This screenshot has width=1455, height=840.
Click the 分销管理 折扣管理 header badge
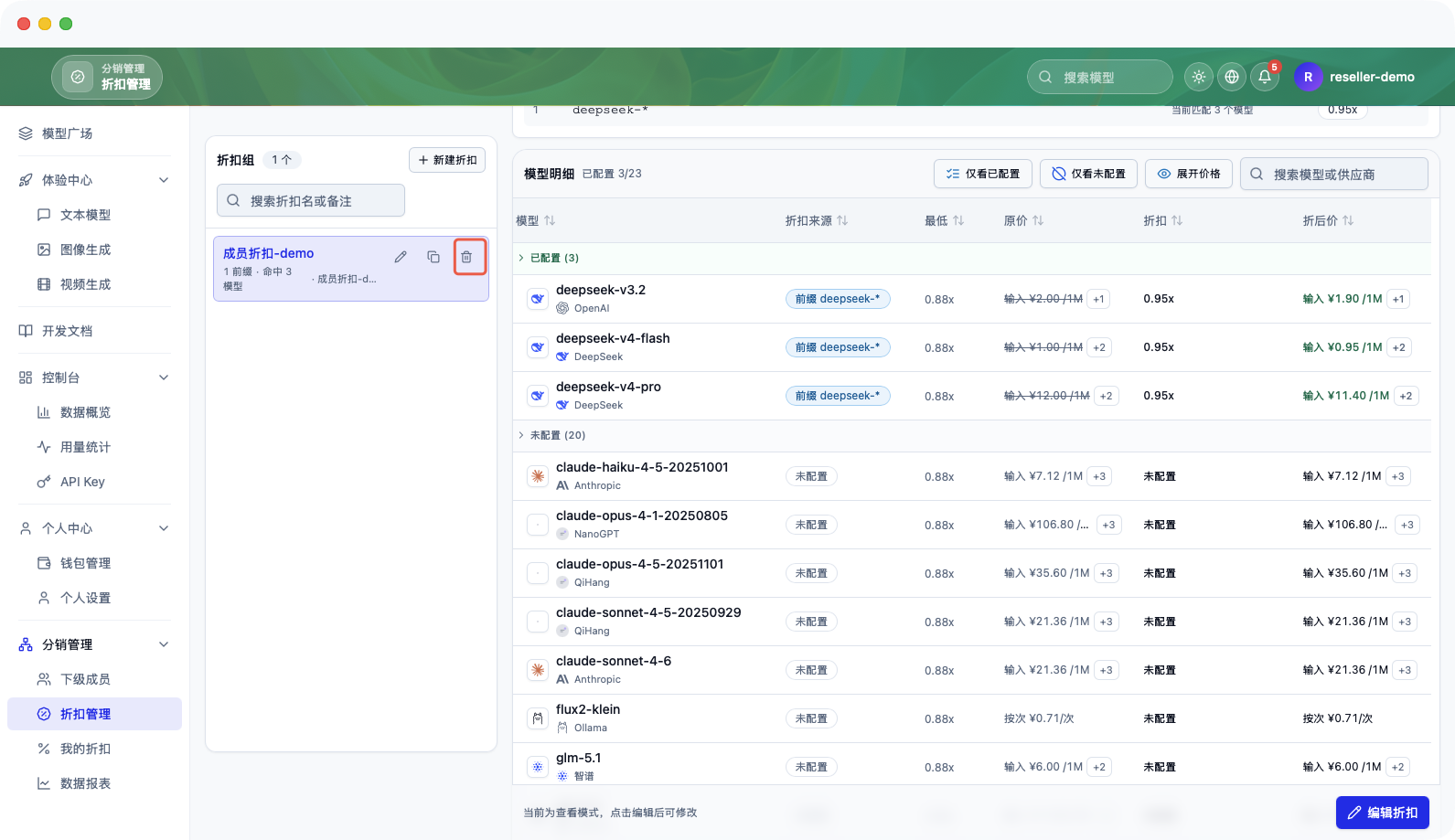tap(107, 77)
